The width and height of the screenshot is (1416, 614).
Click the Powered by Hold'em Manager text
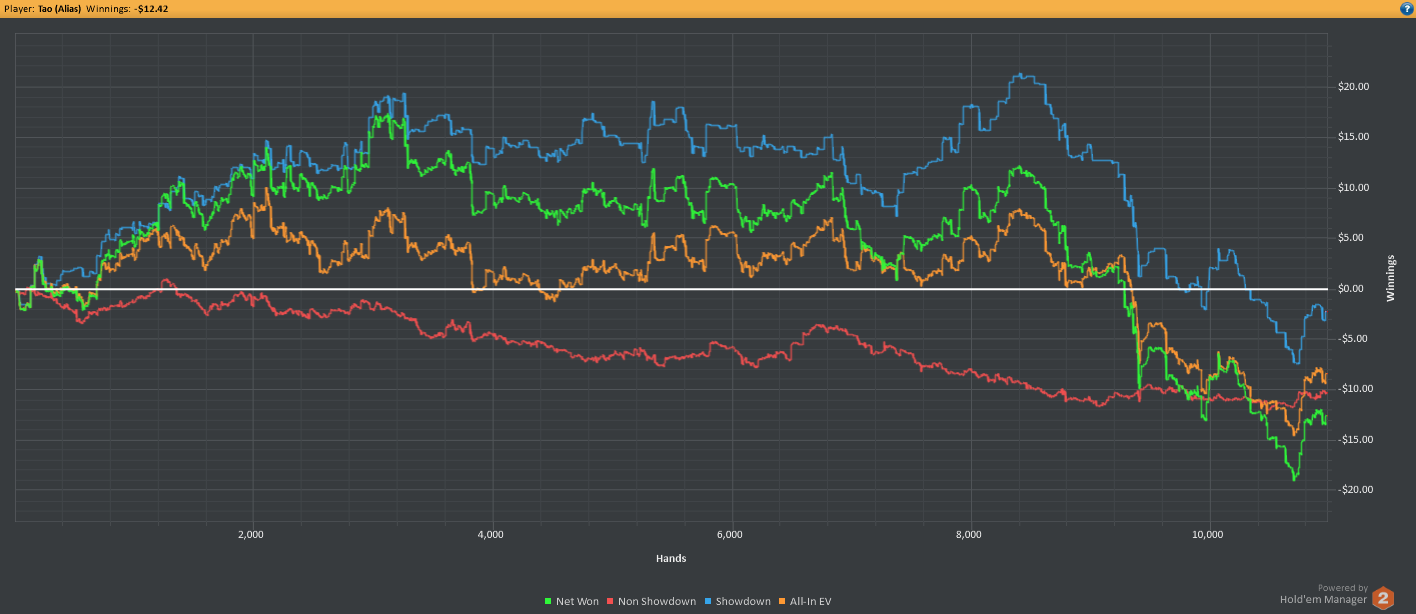click(x=1324, y=595)
